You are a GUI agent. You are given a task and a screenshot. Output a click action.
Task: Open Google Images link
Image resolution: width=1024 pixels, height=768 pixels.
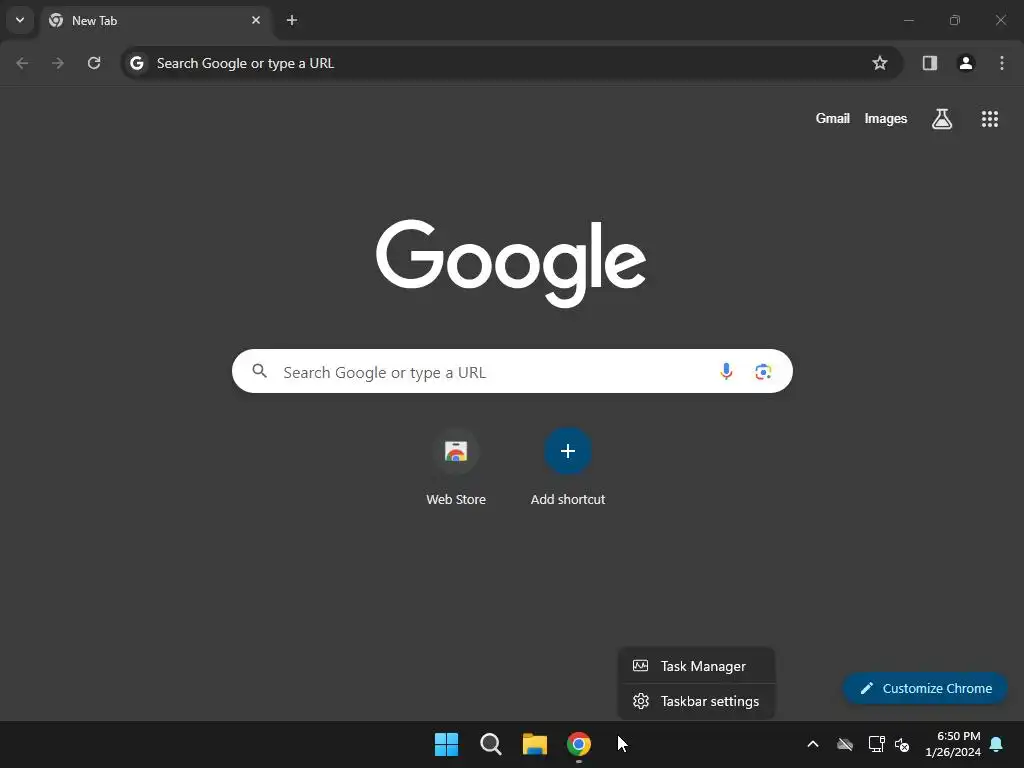tap(886, 119)
